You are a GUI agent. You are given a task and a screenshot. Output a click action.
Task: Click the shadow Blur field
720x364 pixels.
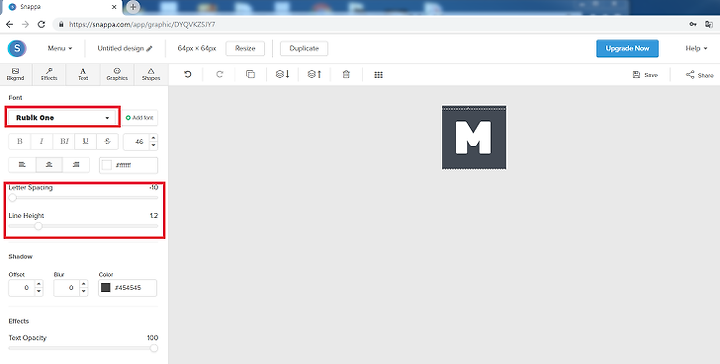(x=66, y=288)
